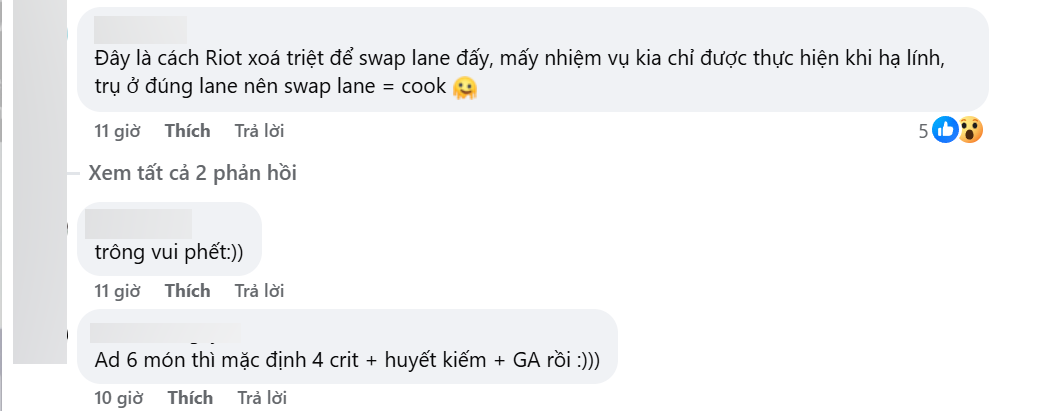Viewport: 1052px width, 411px height.
Task: Open the "10 giờ" timestamp link
Action: tap(117, 398)
